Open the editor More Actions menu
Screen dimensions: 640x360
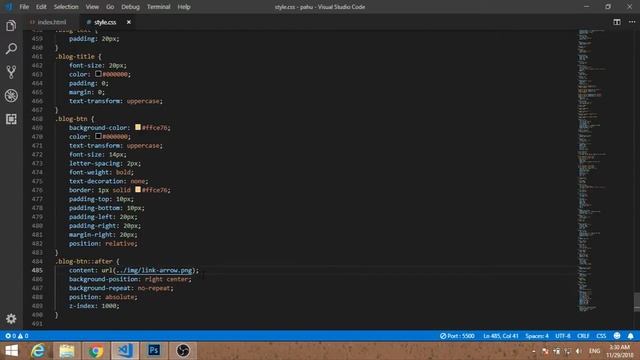(x=632, y=22)
